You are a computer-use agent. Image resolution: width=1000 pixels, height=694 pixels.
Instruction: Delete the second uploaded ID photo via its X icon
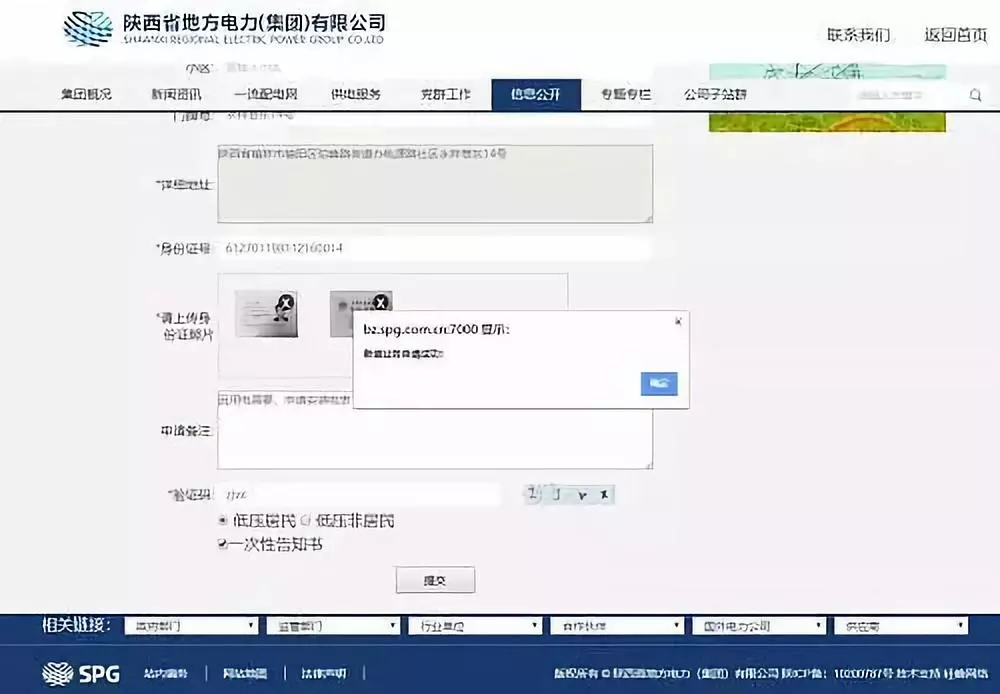380,301
